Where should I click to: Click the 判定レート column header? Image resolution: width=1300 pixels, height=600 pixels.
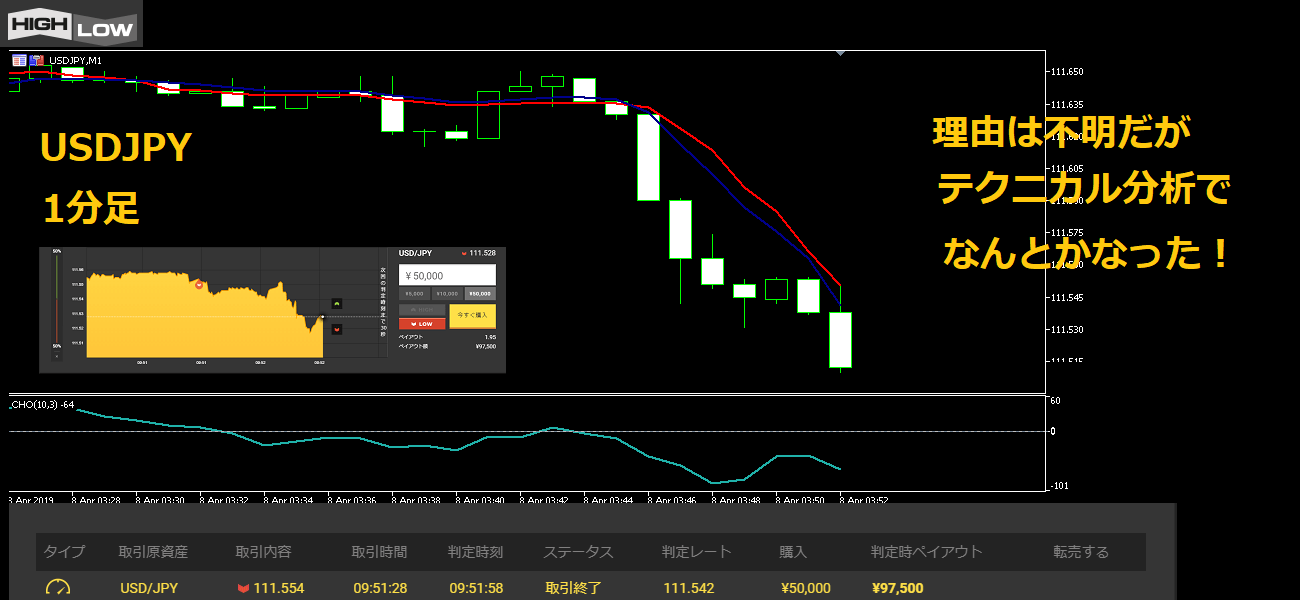pos(697,552)
